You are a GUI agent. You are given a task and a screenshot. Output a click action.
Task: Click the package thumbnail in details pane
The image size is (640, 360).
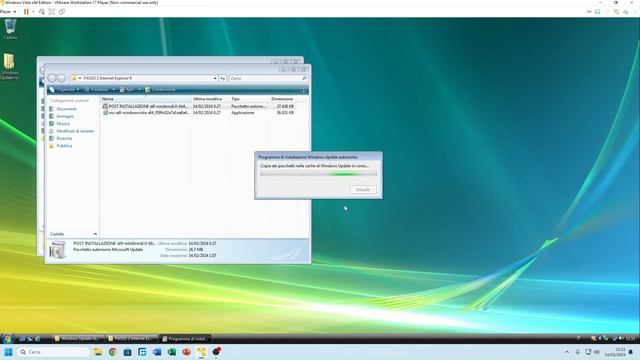click(x=58, y=249)
